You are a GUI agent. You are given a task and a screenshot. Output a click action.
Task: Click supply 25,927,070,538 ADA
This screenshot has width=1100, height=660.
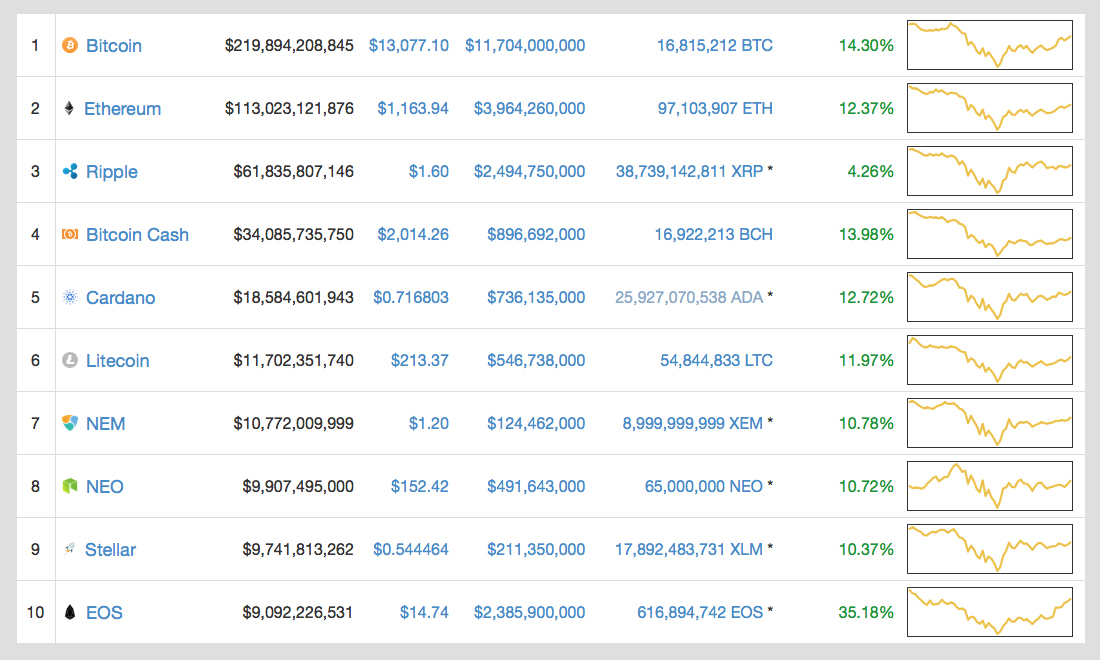689,297
